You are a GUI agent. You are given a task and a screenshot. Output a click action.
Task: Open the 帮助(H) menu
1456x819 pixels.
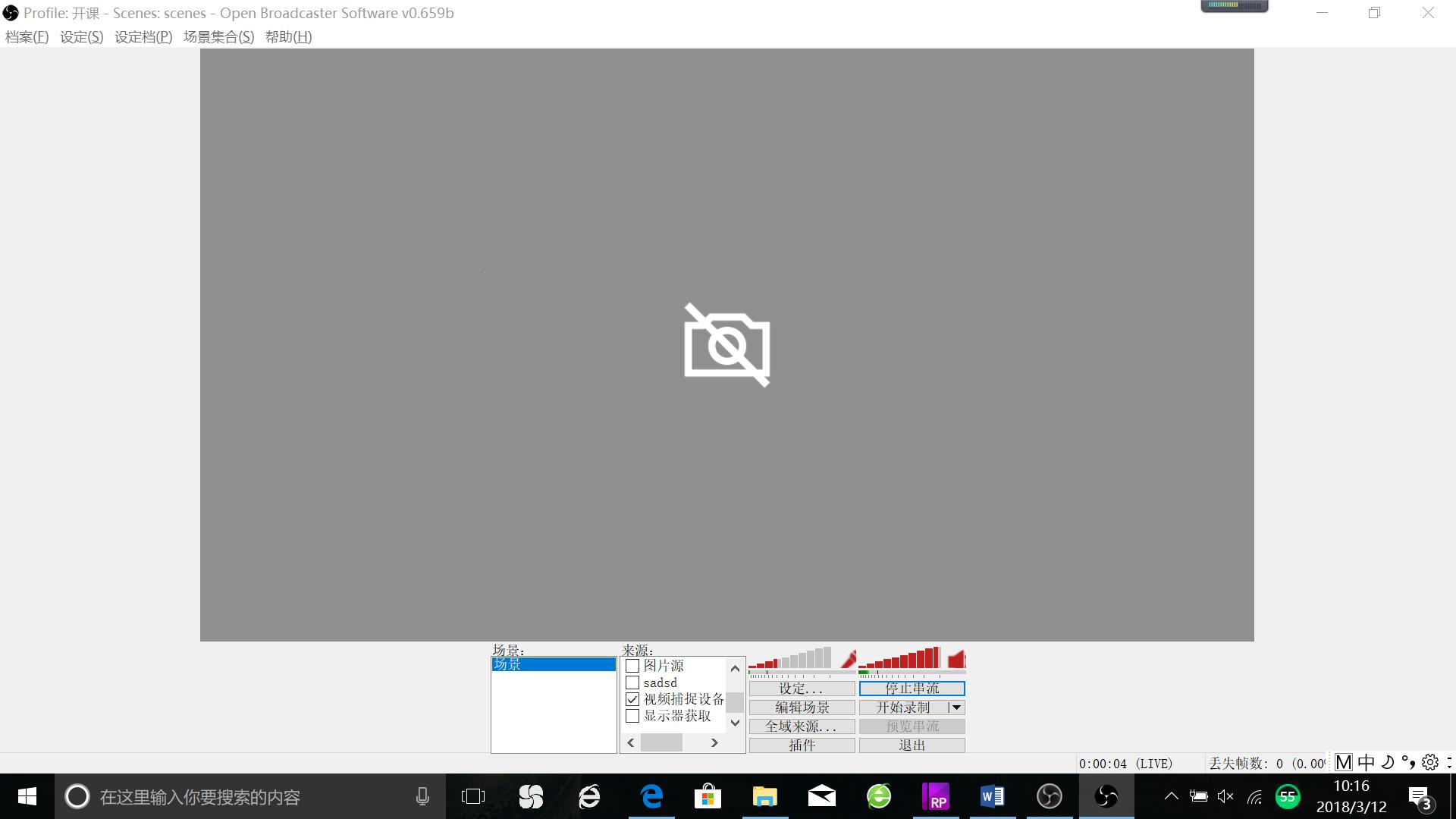[x=288, y=37]
